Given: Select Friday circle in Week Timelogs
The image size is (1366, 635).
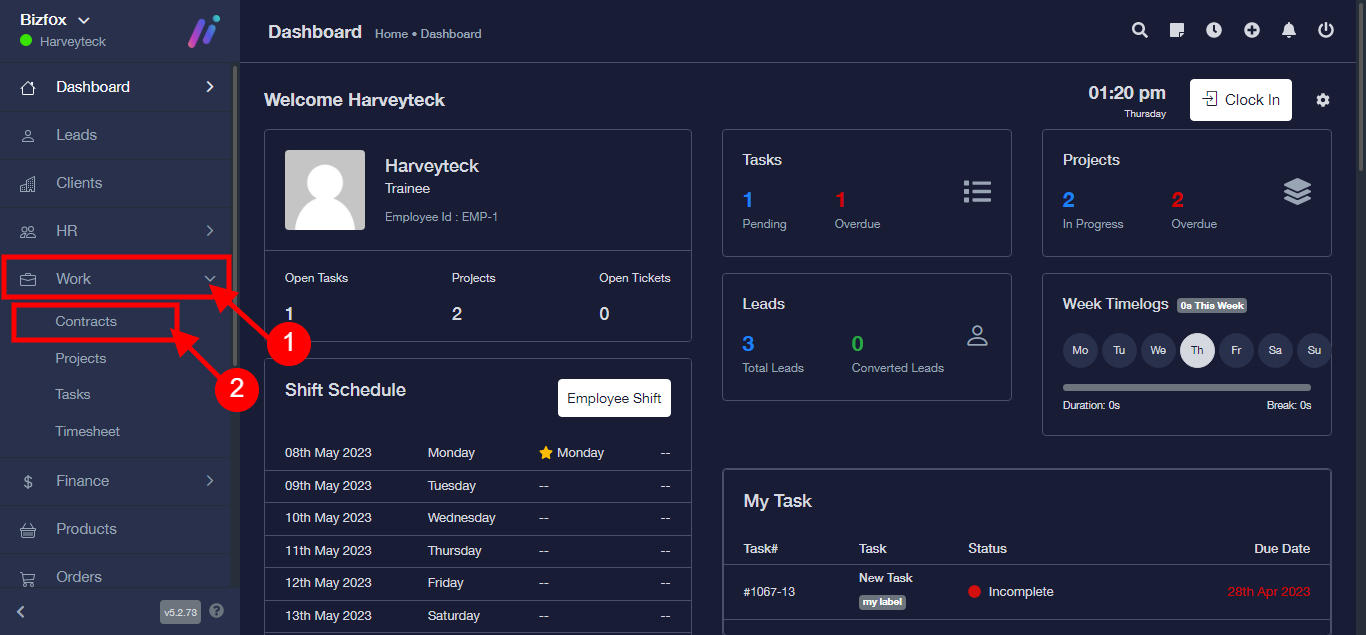Looking at the screenshot, I should tap(1237, 350).
